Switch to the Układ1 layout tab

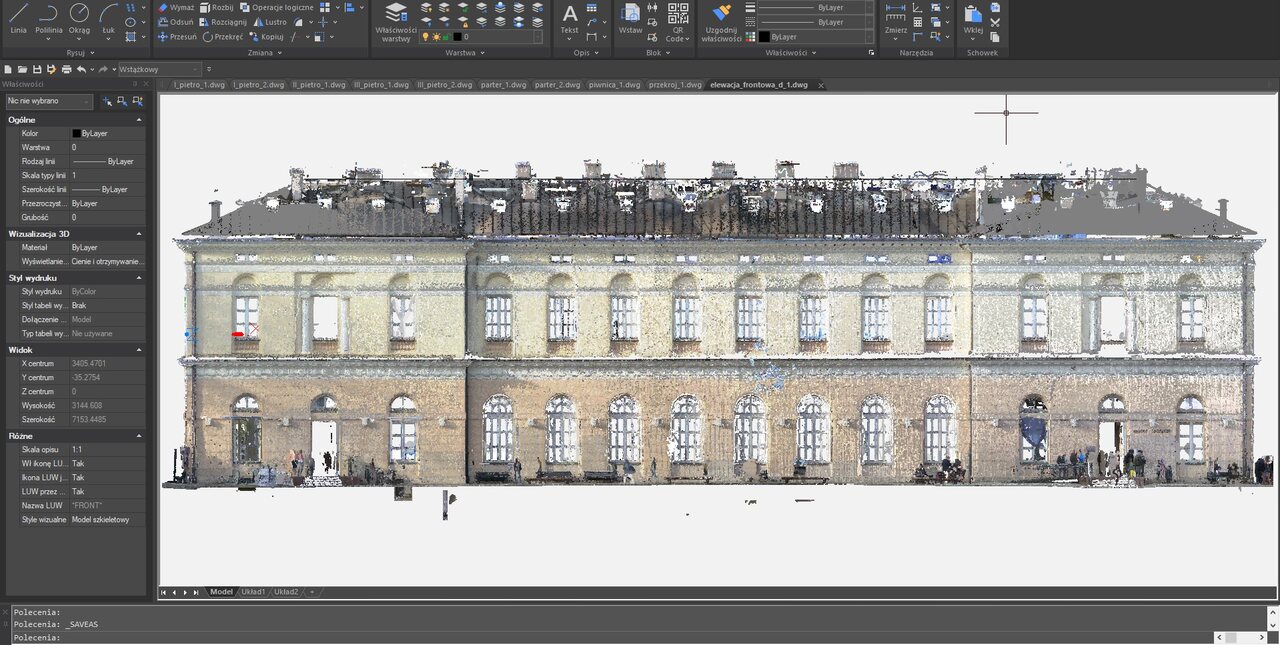pyautogui.click(x=251, y=592)
